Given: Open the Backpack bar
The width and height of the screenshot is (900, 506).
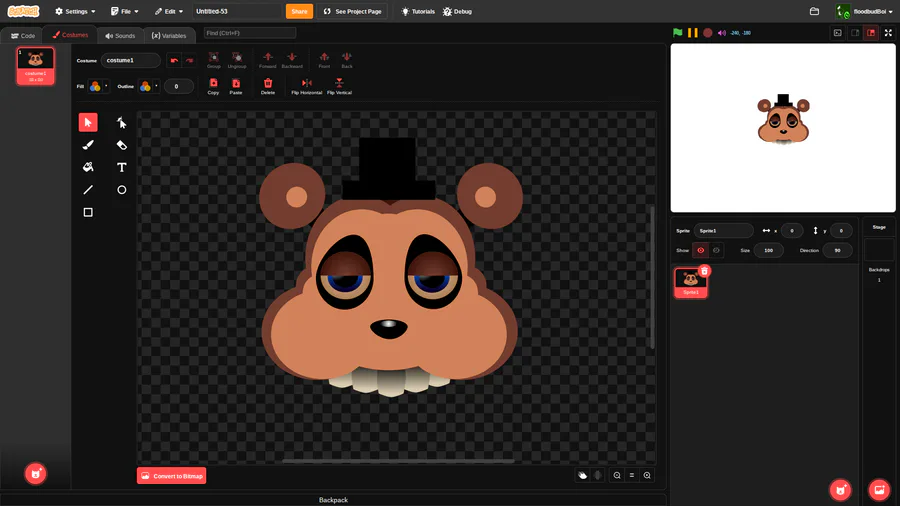Looking at the screenshot, I should (x=333, y=500).
